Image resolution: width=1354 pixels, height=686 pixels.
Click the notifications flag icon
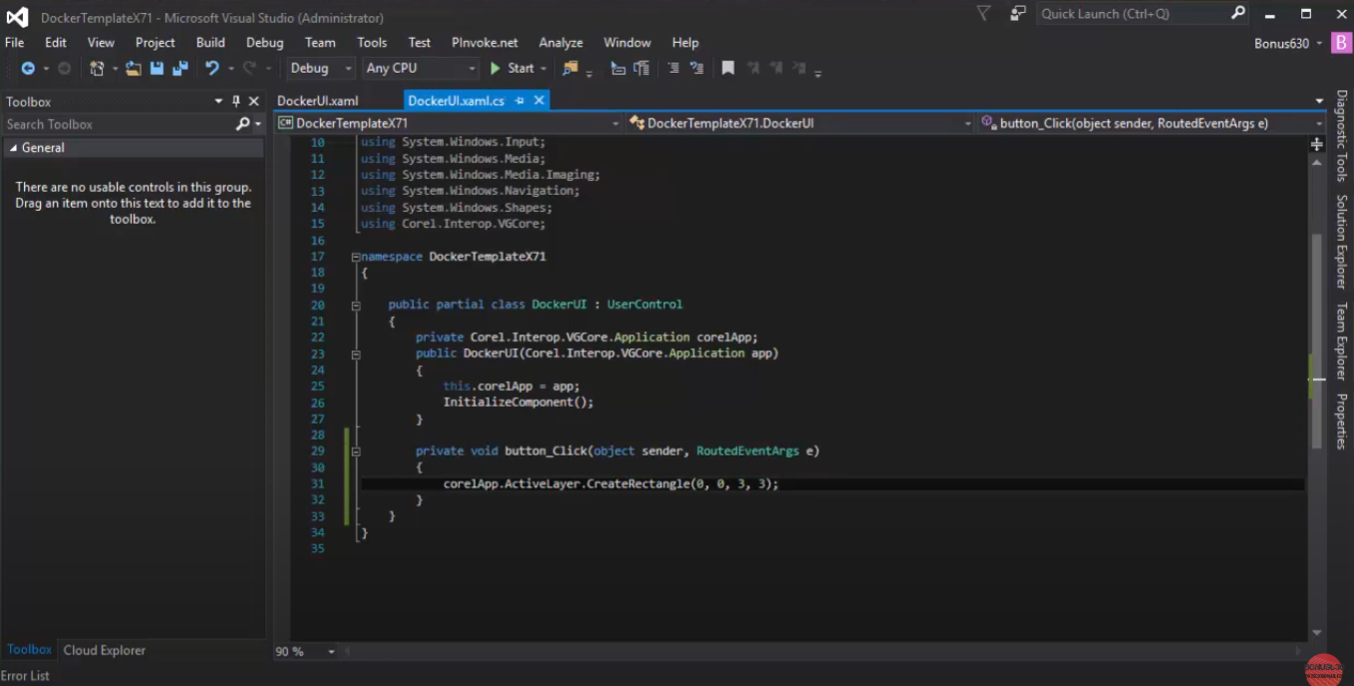tap(983, 14)
